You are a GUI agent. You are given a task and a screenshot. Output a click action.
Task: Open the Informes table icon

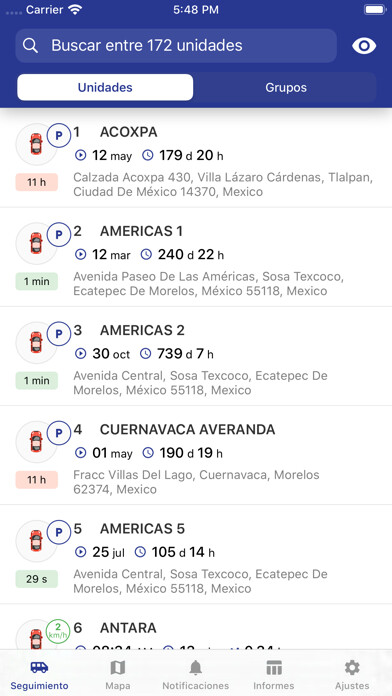[x=274, y=667]
